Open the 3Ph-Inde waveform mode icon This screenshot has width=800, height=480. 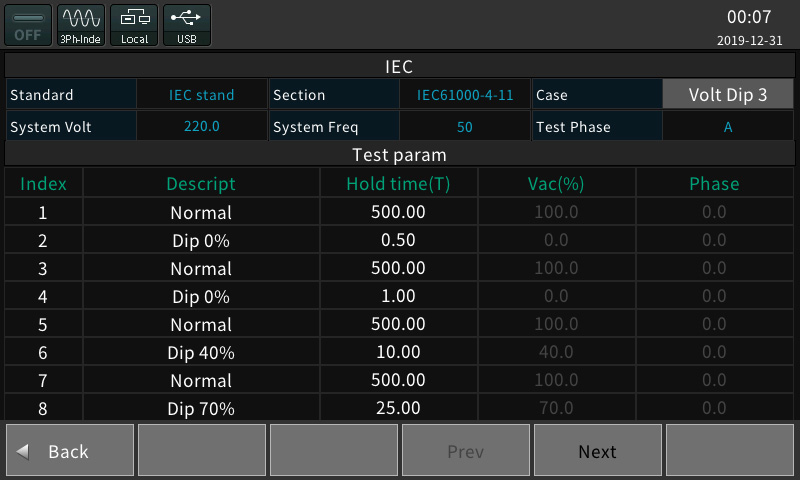[x=81, y=26]
